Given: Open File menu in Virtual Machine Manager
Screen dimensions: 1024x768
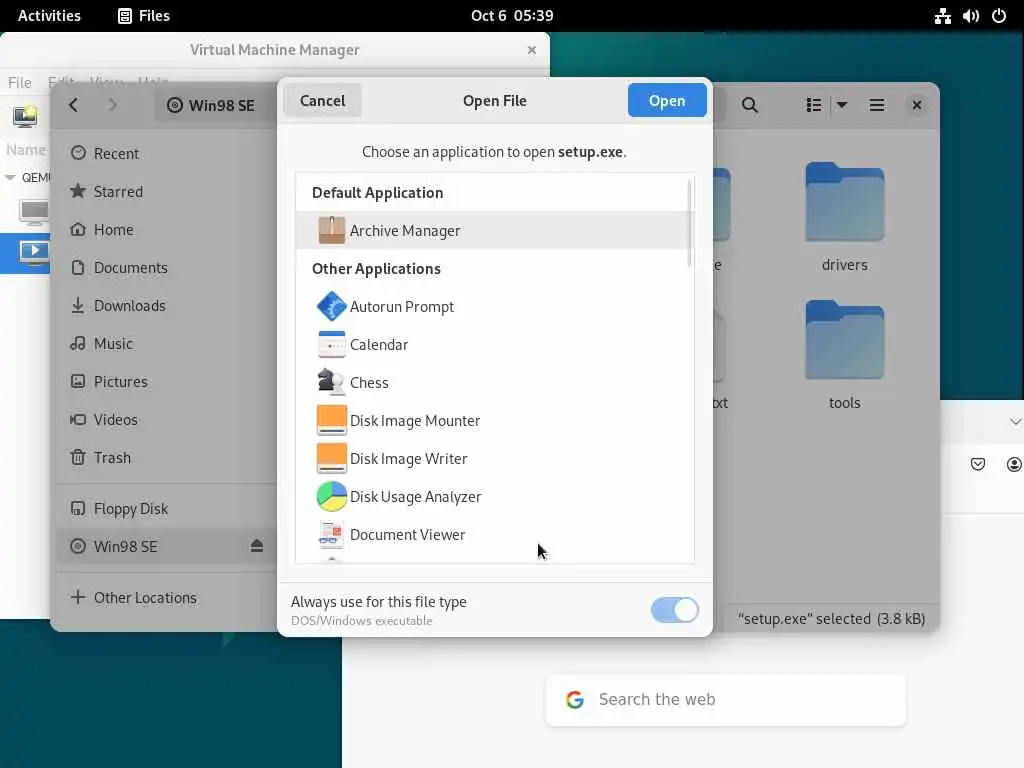Looking at the screenshot, I should click(20, 82).
